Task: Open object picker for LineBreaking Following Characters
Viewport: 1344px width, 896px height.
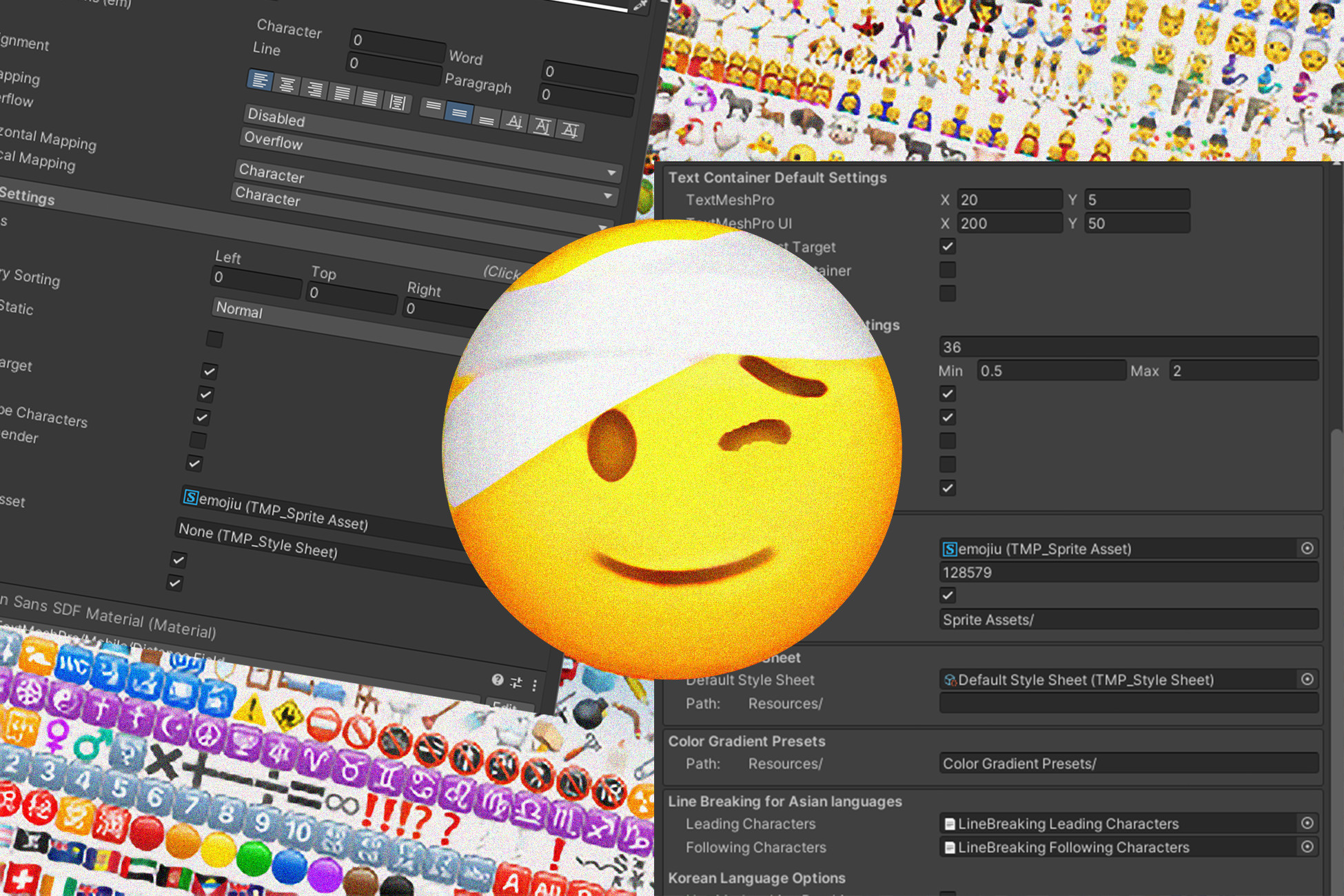Action: click(1307, 847)
